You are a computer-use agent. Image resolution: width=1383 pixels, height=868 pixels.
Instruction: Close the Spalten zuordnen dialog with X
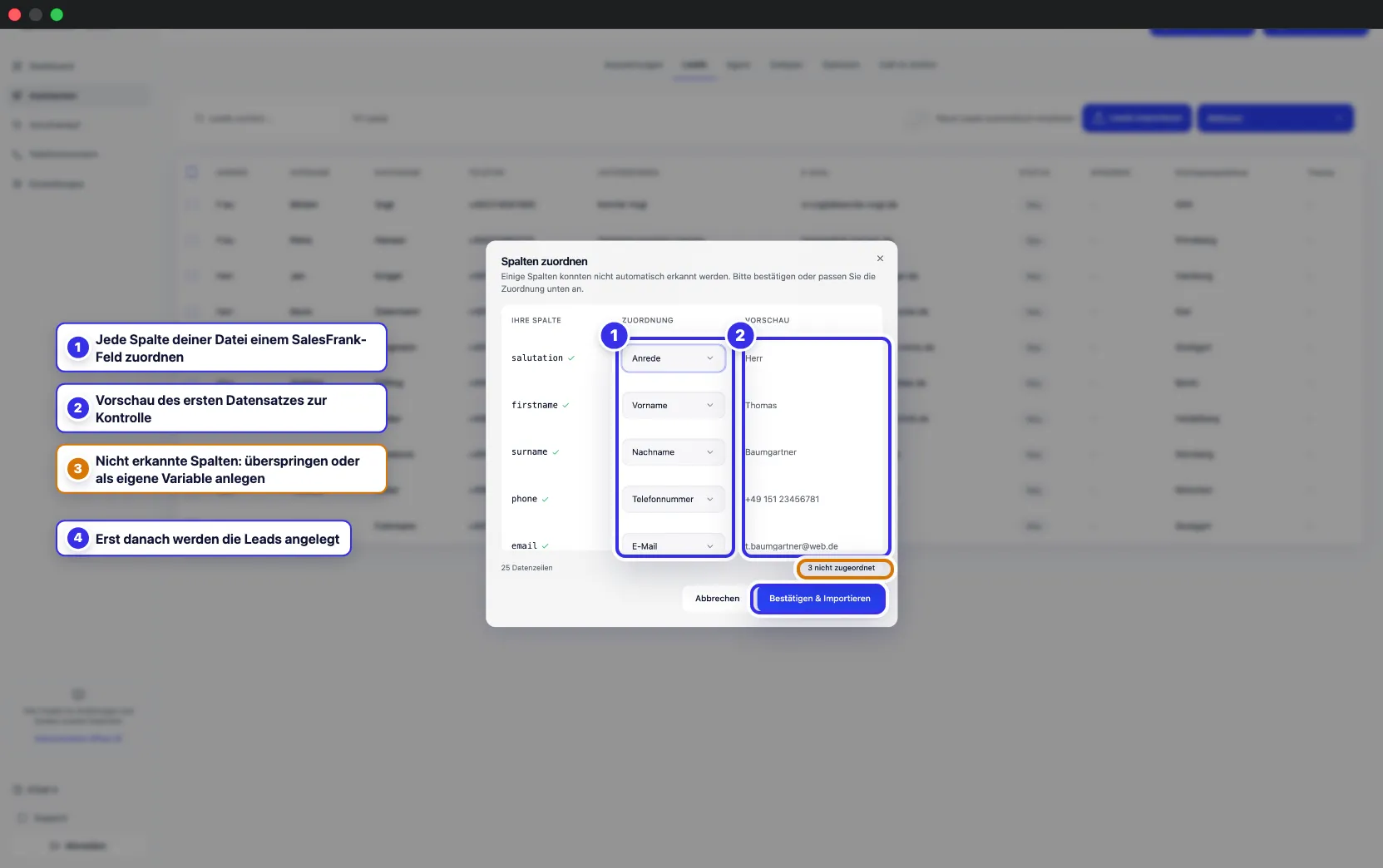(x=880, y=259)
